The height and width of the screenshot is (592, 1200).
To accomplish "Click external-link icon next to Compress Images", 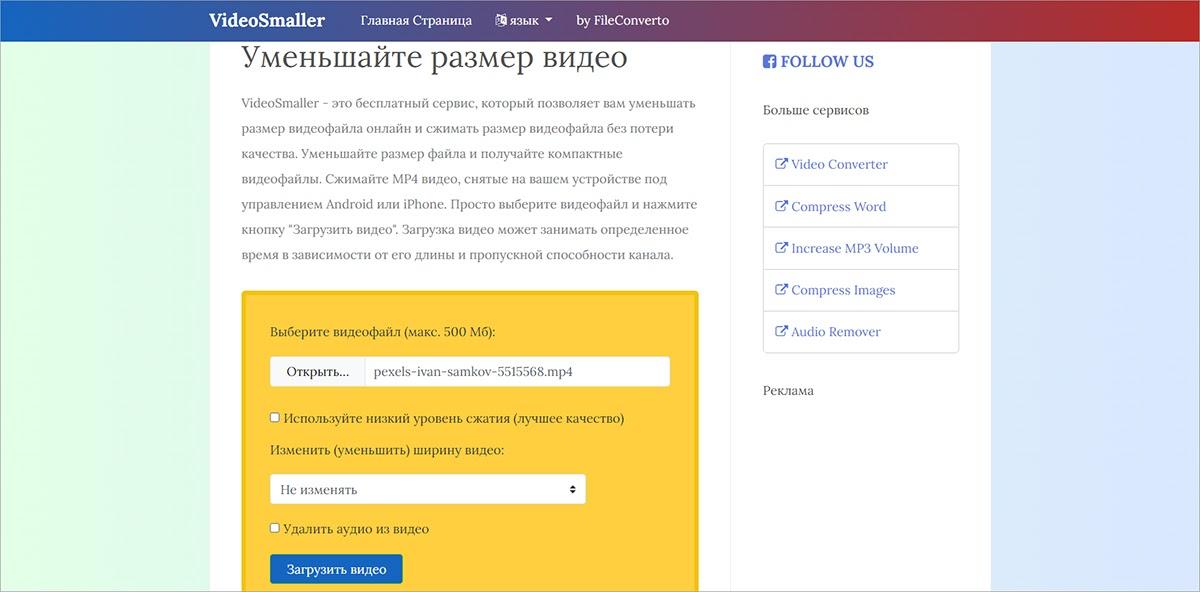I will (782, 290).
